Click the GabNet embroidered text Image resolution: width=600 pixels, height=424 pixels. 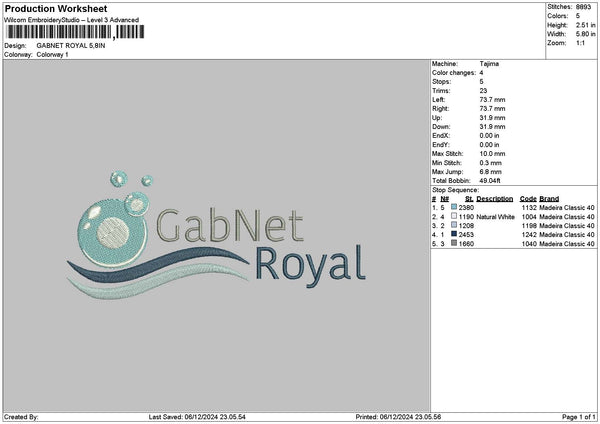[230, 226]
